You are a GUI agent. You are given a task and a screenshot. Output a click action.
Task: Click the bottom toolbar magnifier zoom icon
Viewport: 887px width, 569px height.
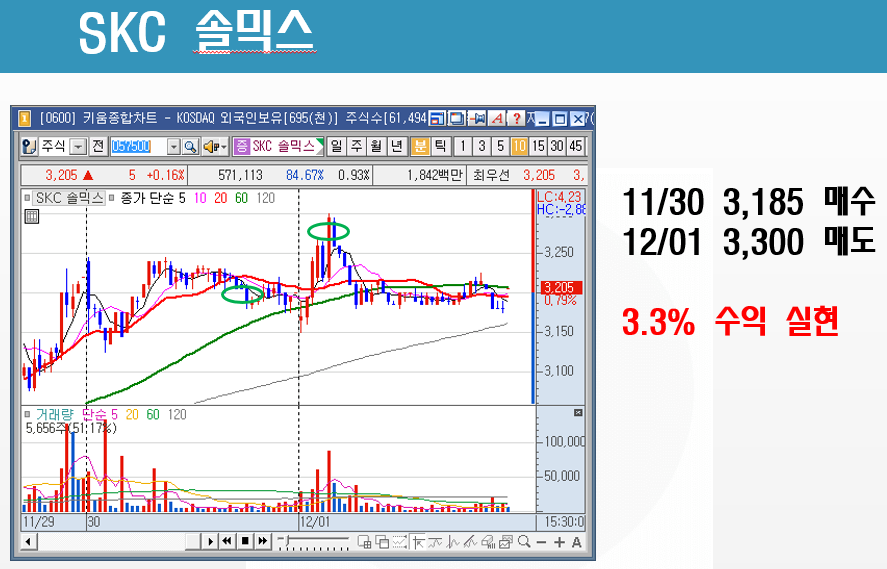tap(524, 542)
